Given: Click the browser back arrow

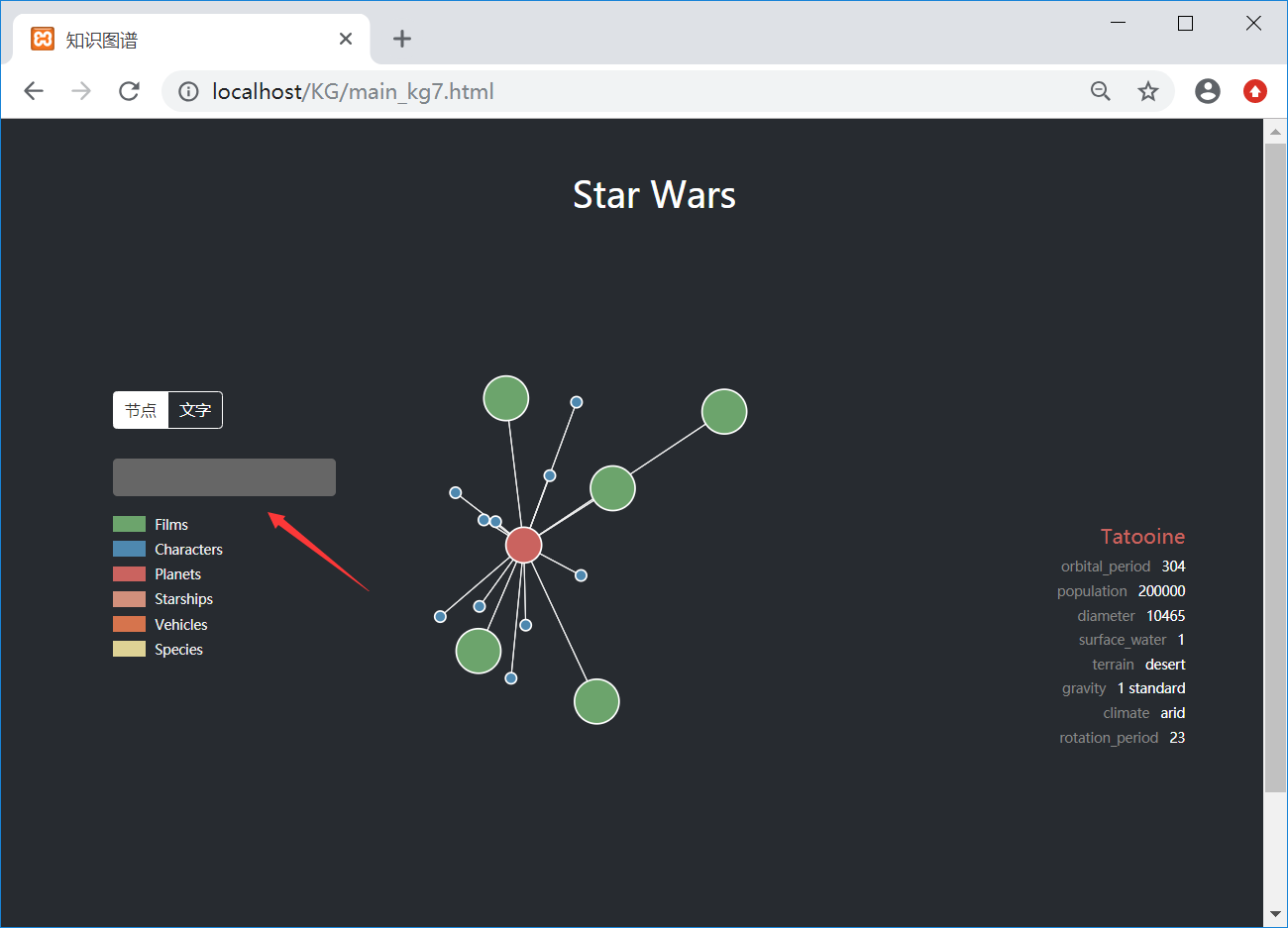Looking at the screenshot, I should (x=34, y=91).
